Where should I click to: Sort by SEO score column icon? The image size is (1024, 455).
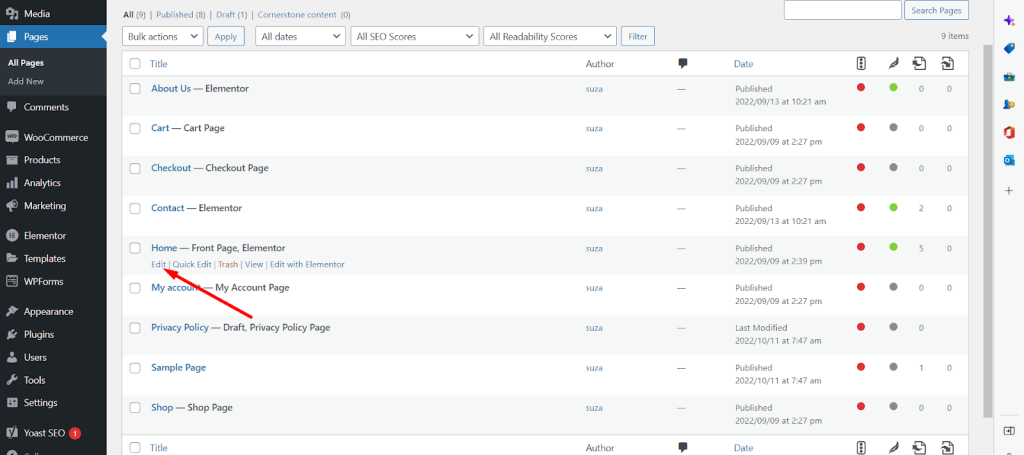click(861, 63)
